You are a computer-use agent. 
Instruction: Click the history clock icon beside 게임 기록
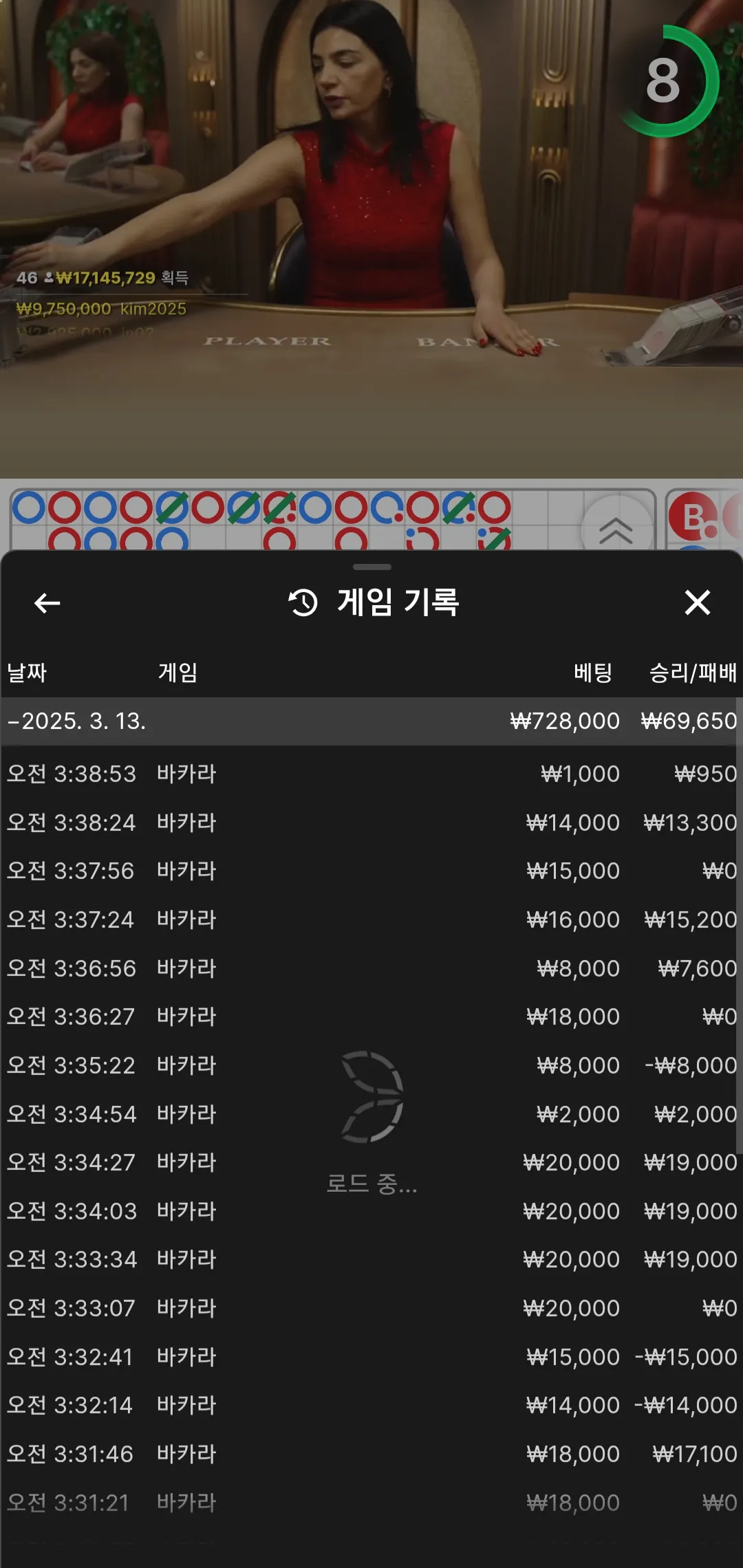pyautogui.click(x=303, y=602)
